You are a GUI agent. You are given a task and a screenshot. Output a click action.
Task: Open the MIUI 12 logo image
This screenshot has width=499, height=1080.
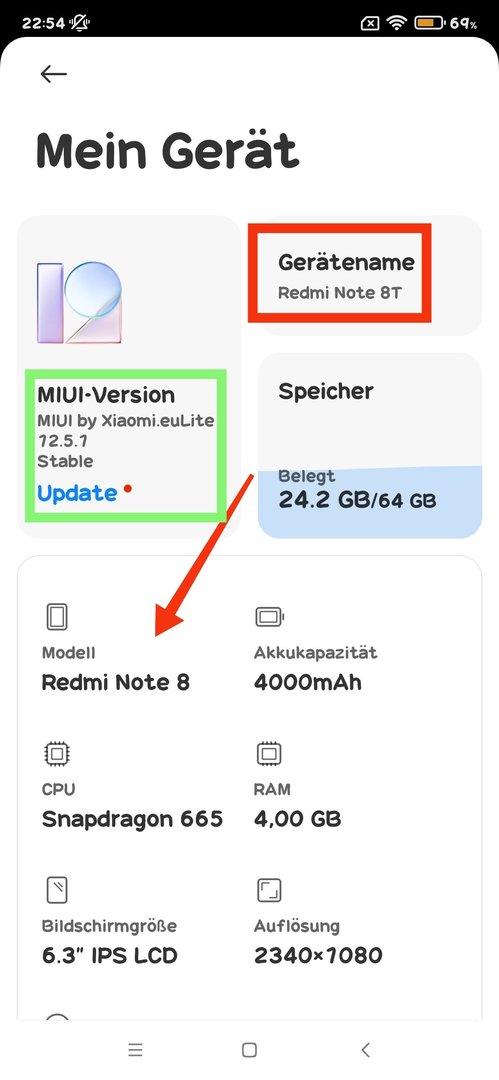[79, 302]
